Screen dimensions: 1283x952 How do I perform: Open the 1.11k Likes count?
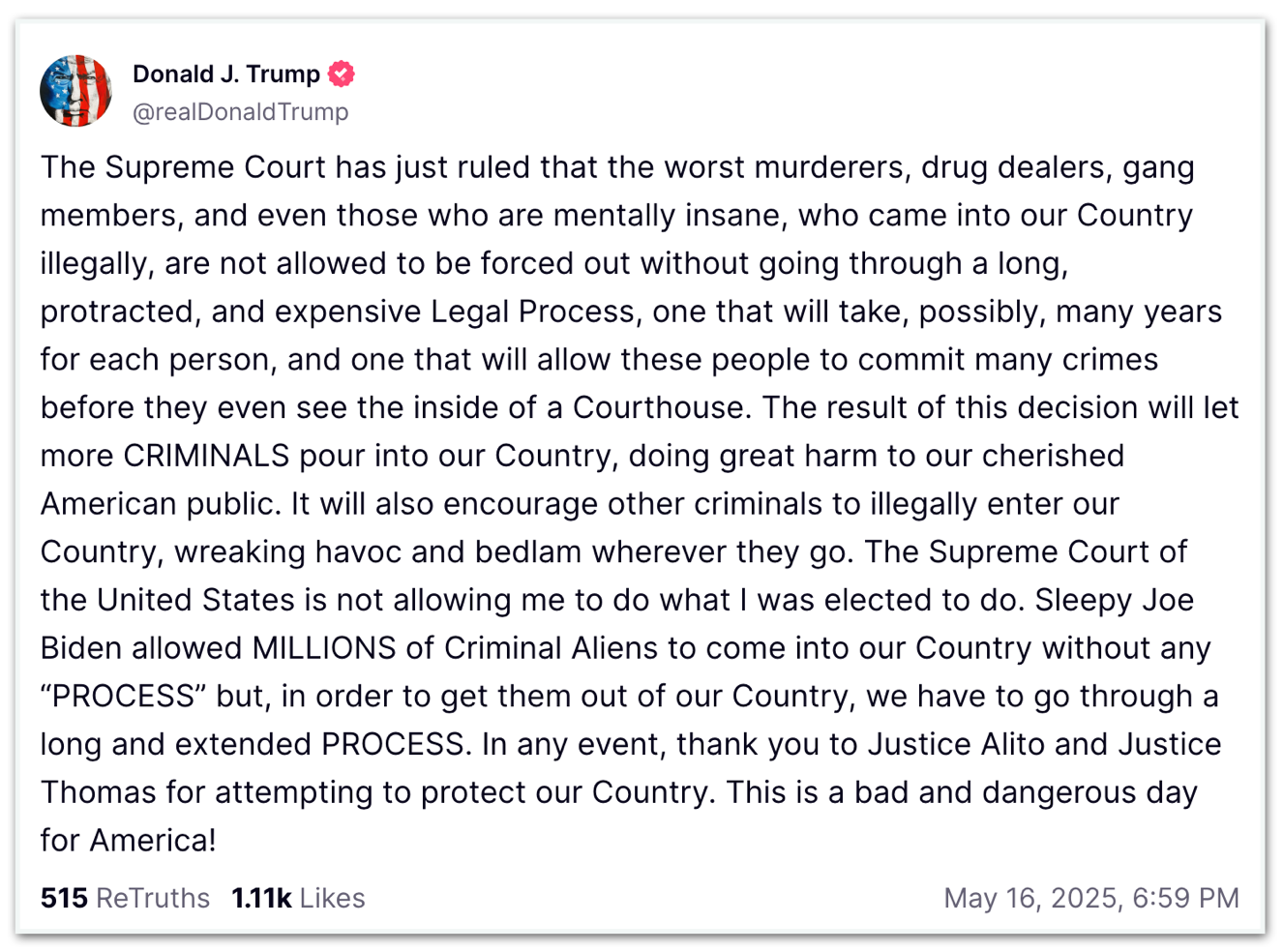click(261, 898)
